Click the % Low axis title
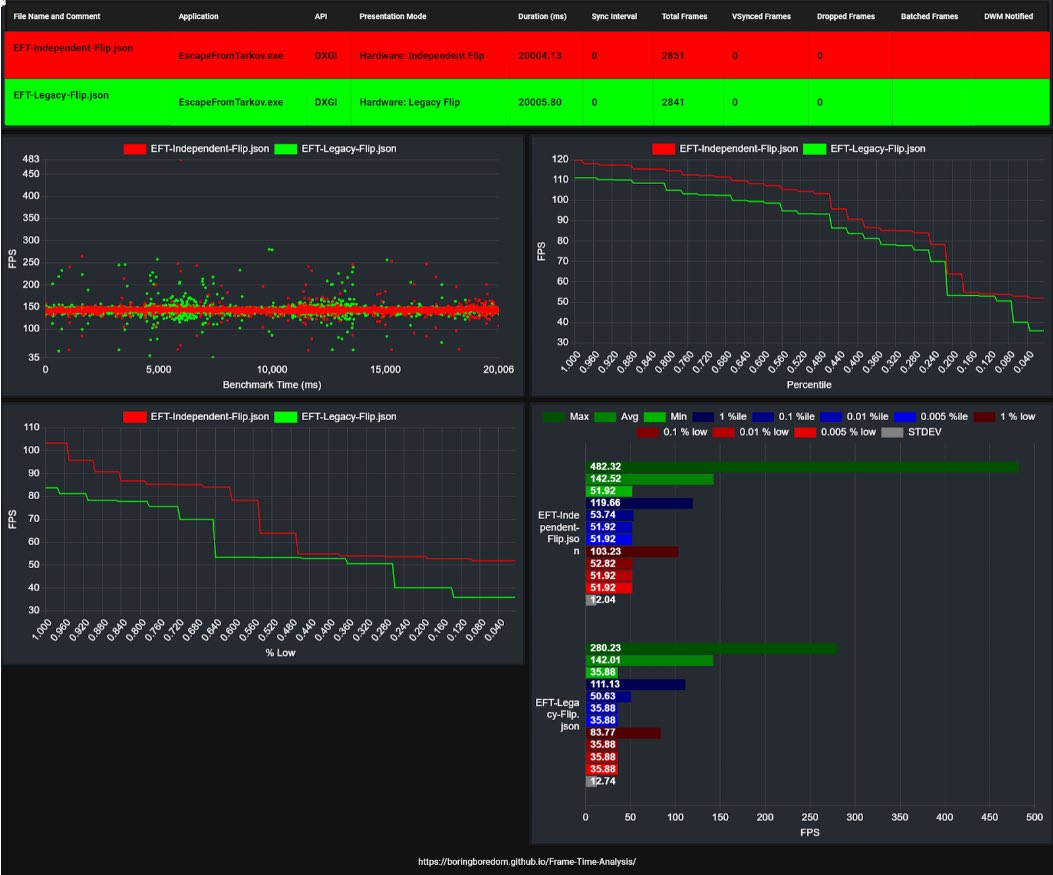This screenshot has width=1053, height=875. pos(280,653)
